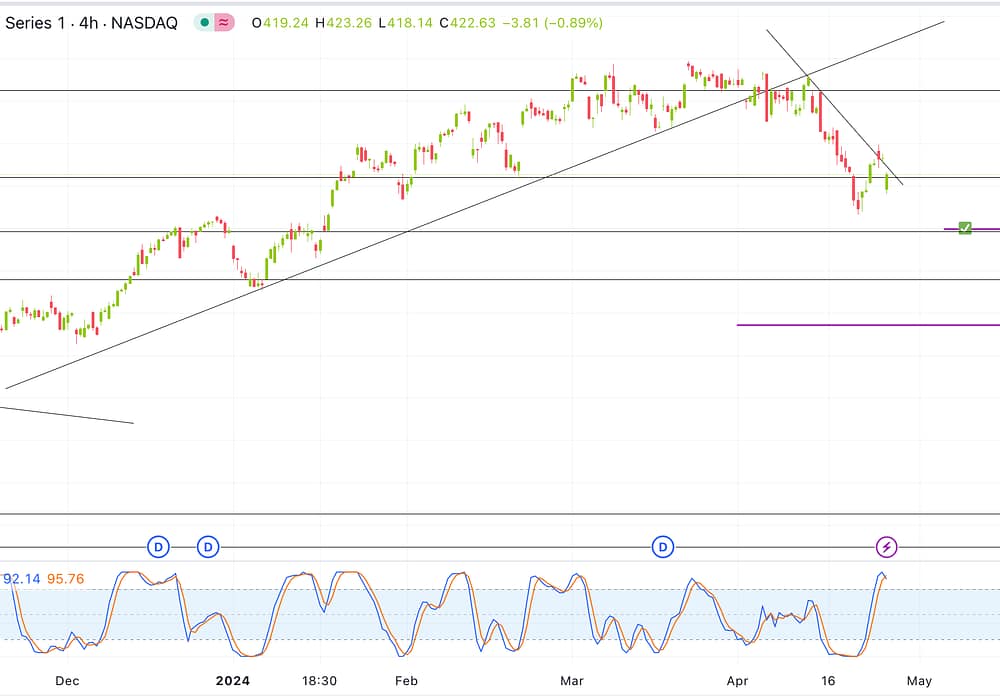
Task: Click the 18:30 time axis label
Action: pyautogui.click(x=319, y=681)
